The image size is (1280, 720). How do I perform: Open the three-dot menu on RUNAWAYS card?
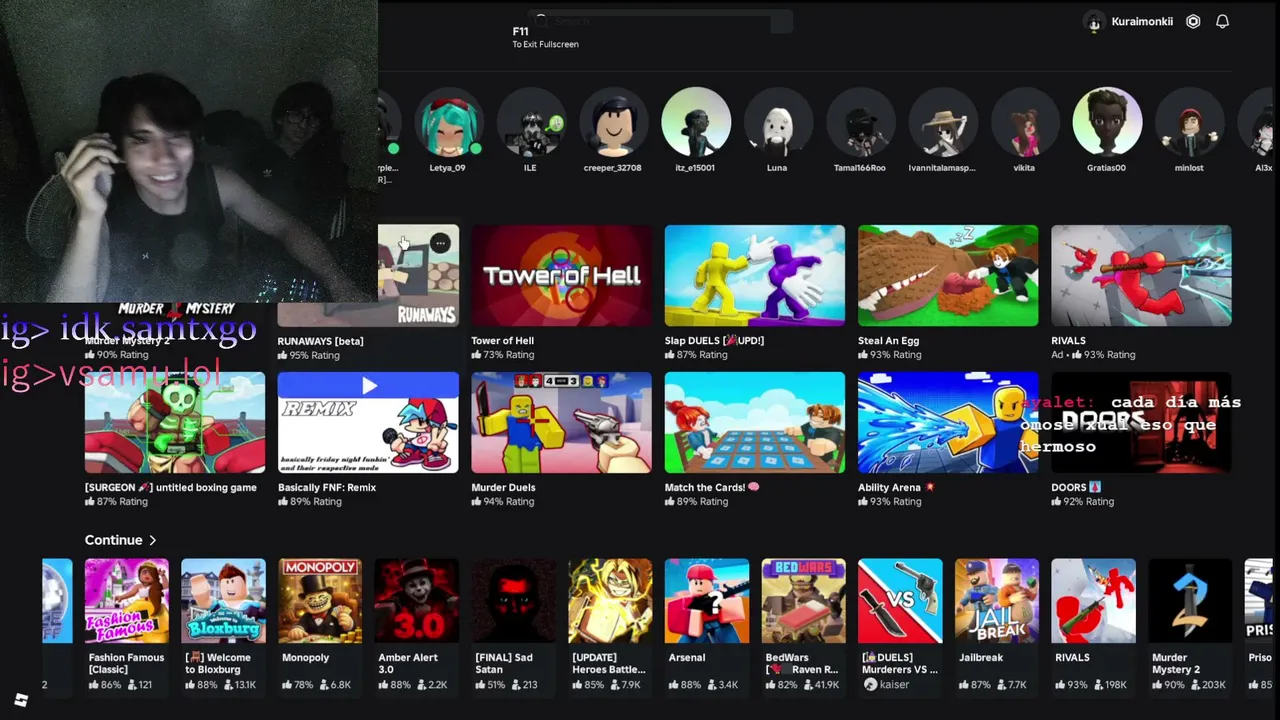pos(440,243)
